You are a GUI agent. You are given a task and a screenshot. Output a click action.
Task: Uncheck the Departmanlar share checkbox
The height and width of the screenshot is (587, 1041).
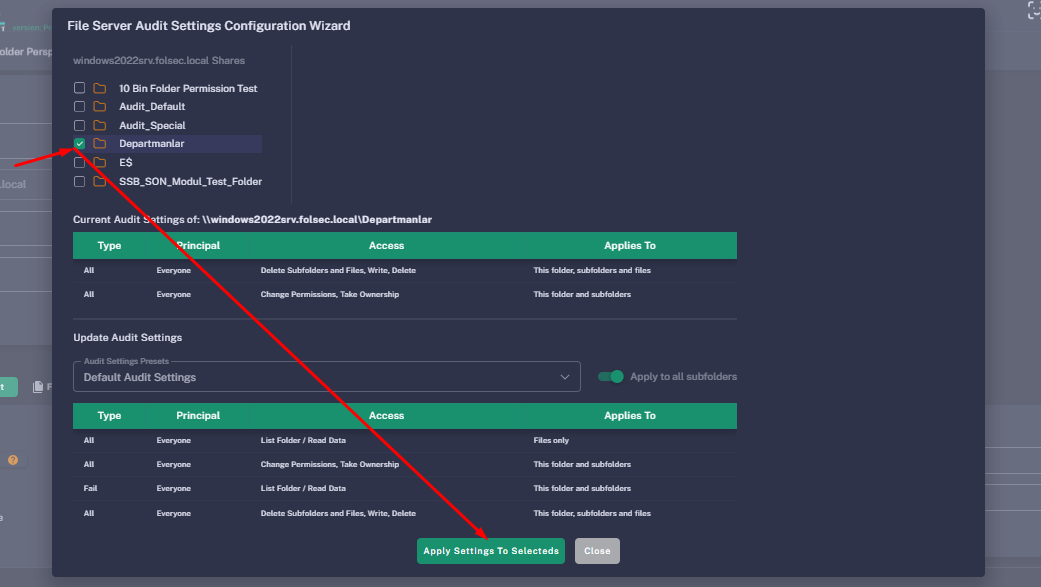[80, 144]
